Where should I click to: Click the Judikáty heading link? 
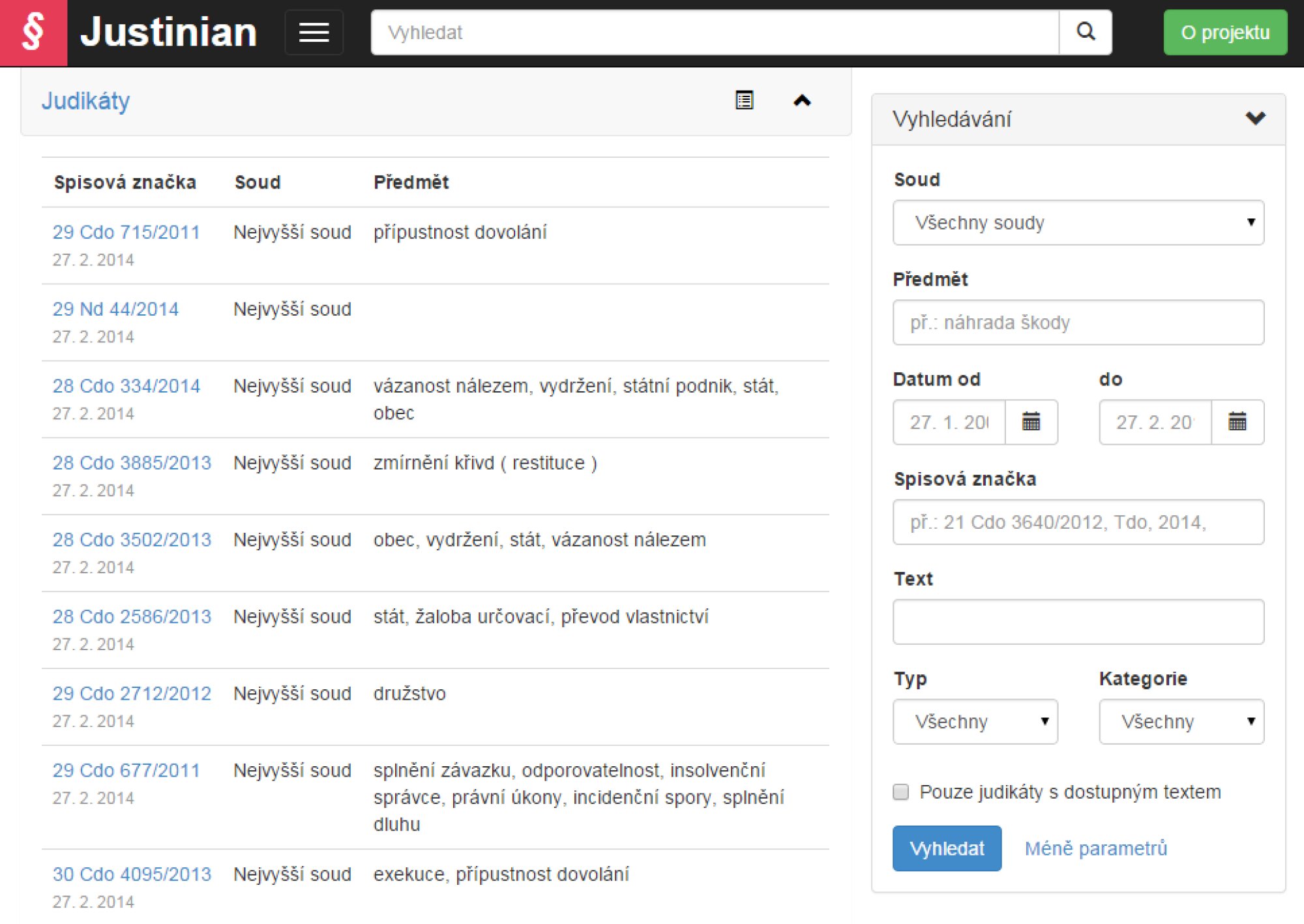pos(85,101)
